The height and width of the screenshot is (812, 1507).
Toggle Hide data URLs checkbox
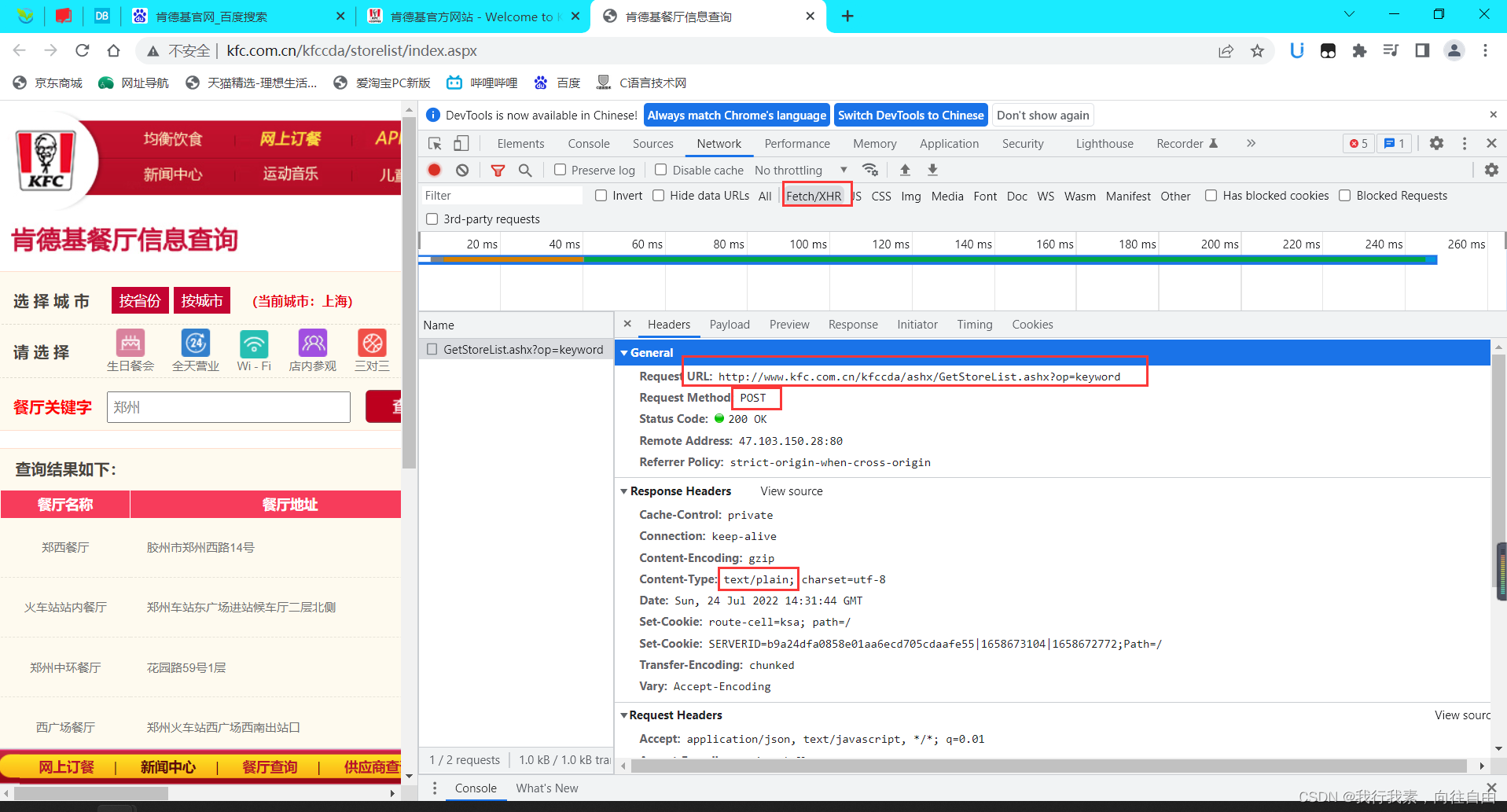[659, 196]
